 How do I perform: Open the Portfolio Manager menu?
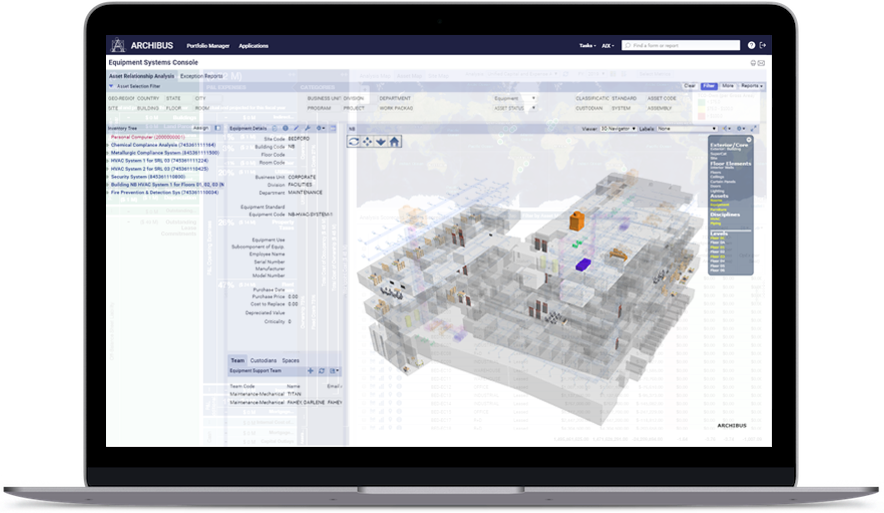(x=208, y=46)
